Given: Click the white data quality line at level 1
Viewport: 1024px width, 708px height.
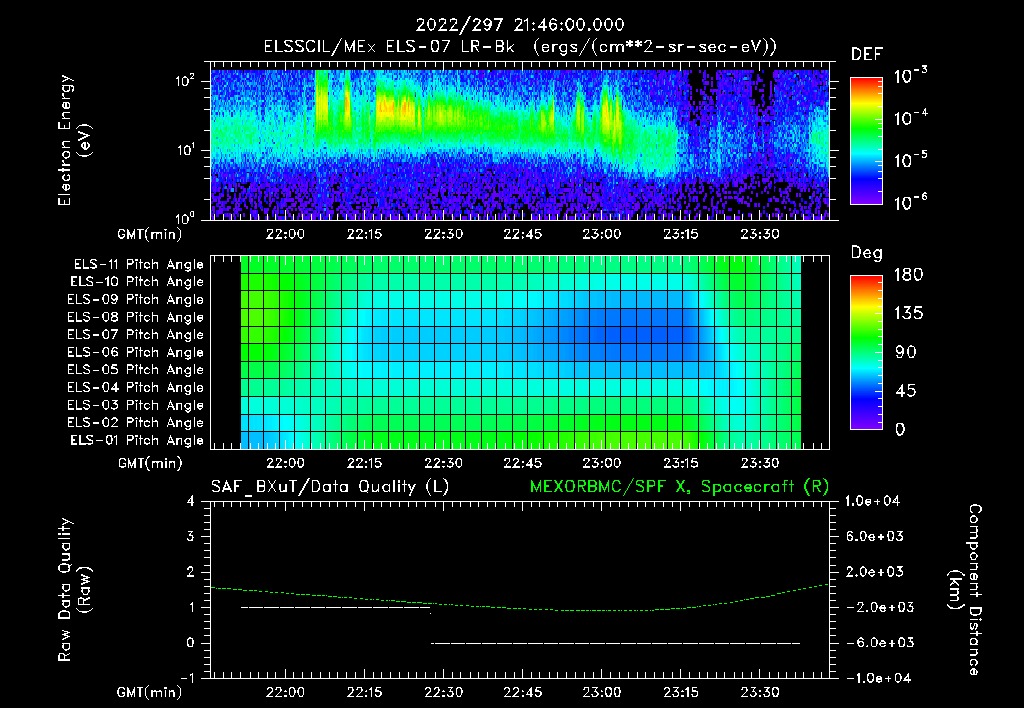Looking at the screenshot, I should coord(336,607).
